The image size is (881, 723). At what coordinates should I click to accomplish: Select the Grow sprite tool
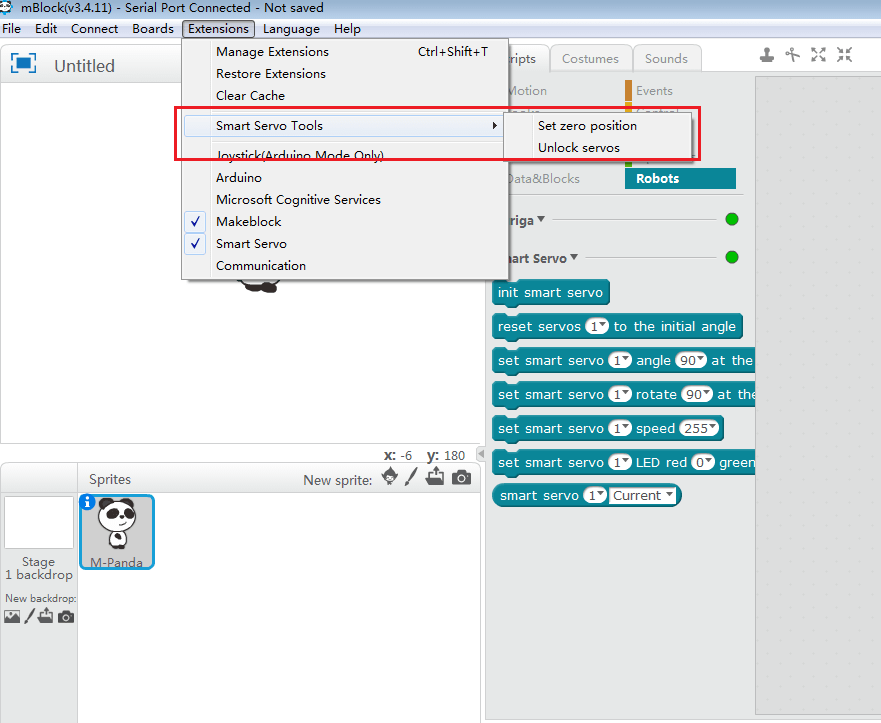tap(818, 55)
